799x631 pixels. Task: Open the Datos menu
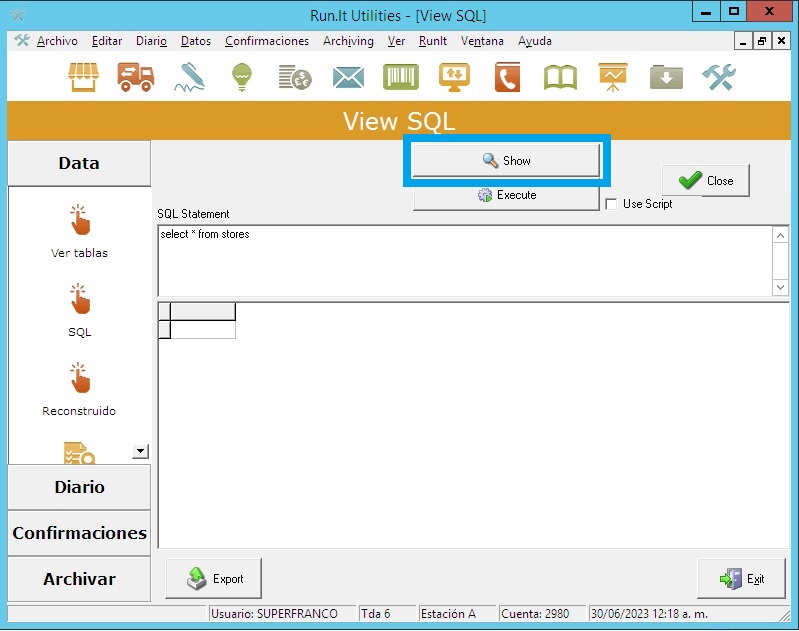point(196,41)
